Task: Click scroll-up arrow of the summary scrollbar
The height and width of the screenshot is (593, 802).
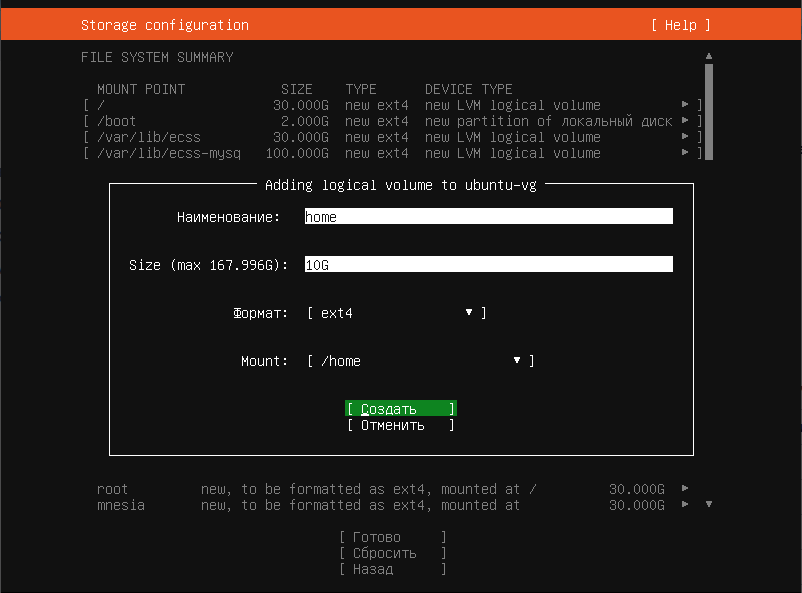Action: pos(709,56)
